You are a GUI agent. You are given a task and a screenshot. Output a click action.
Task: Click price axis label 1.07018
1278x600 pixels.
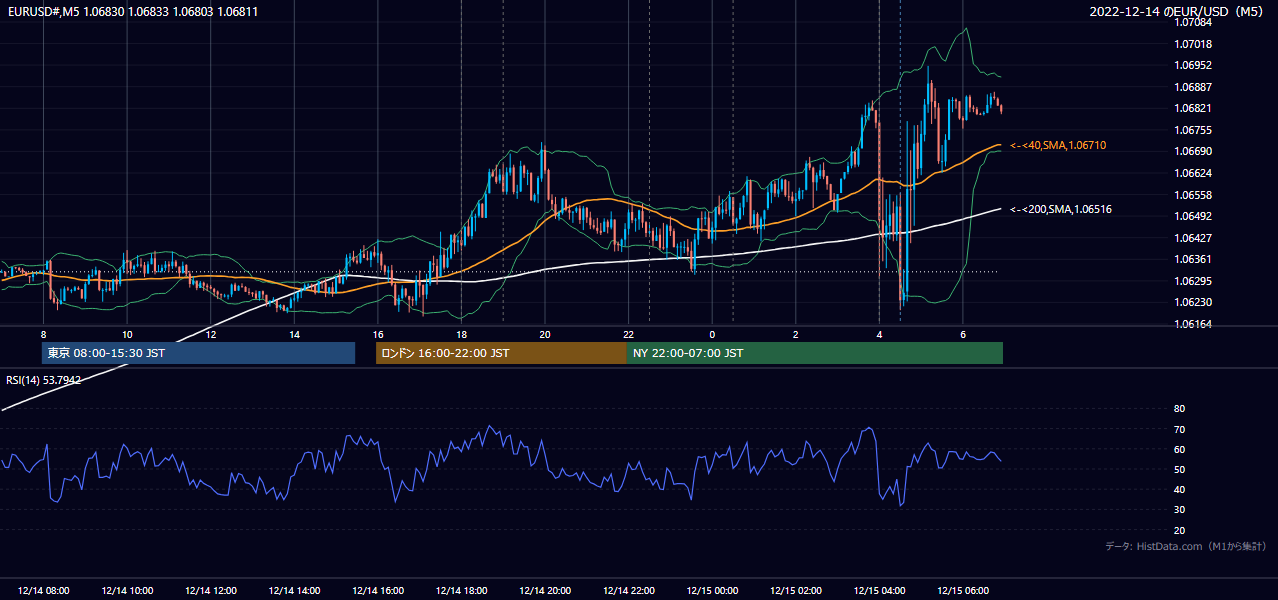tap(1193, 44)
